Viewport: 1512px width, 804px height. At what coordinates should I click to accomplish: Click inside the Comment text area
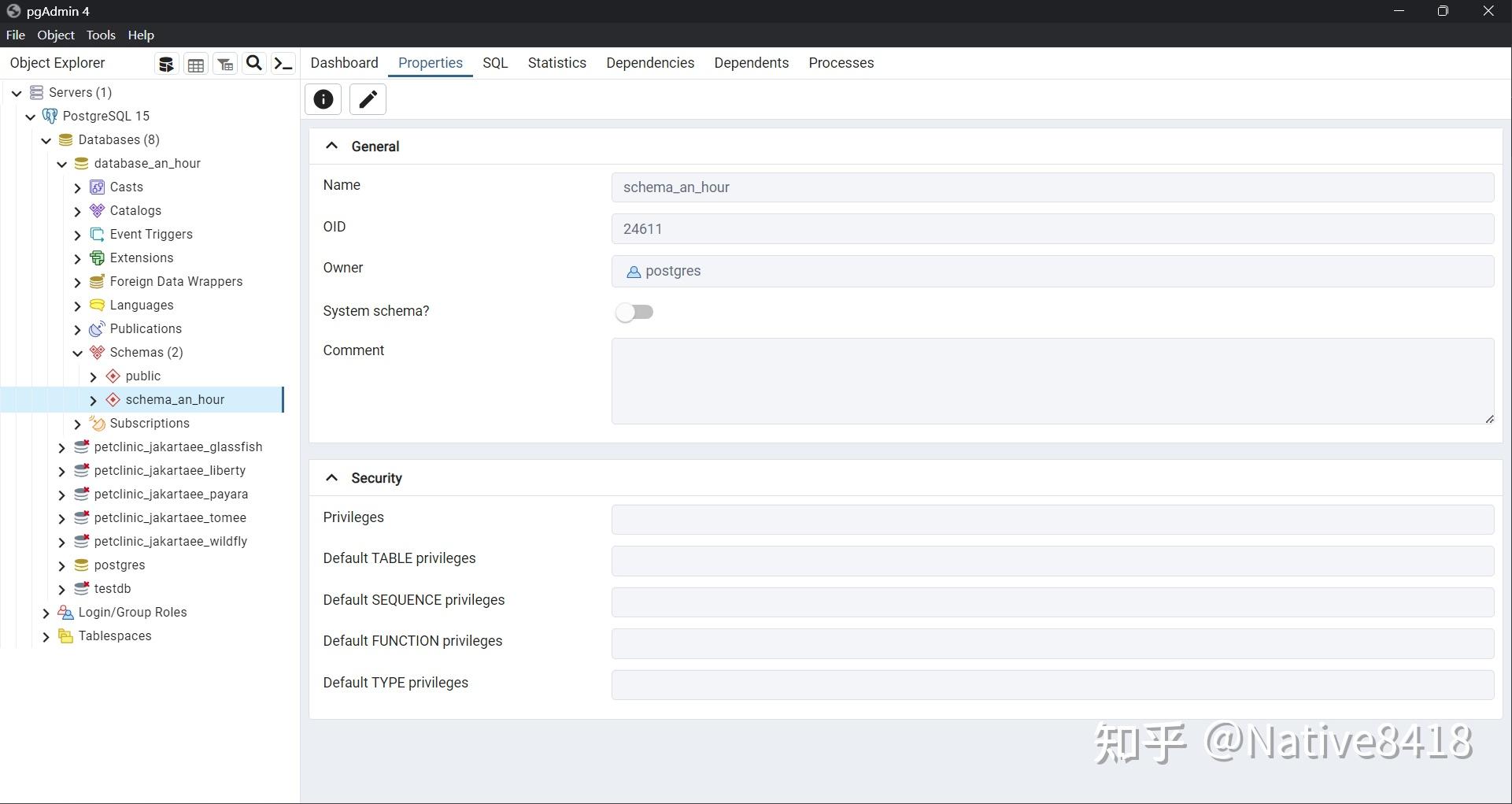1052,381
